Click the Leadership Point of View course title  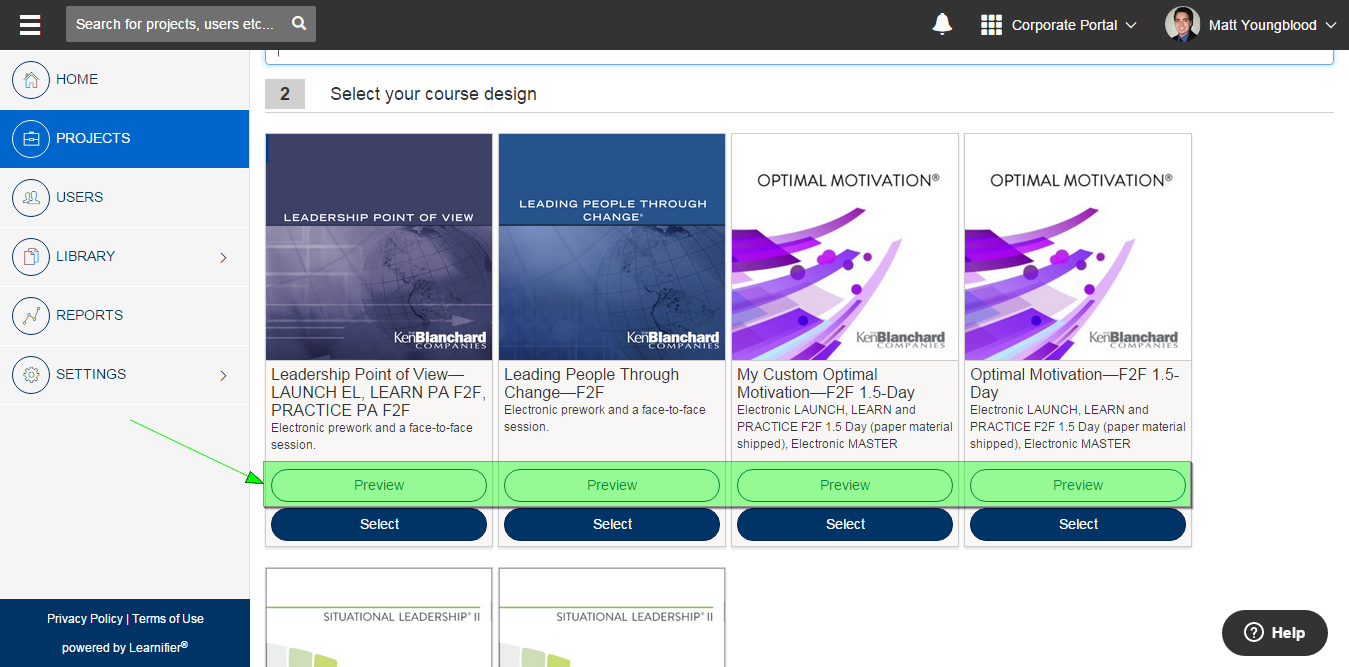pyautogui.click(x=379, y=392)
